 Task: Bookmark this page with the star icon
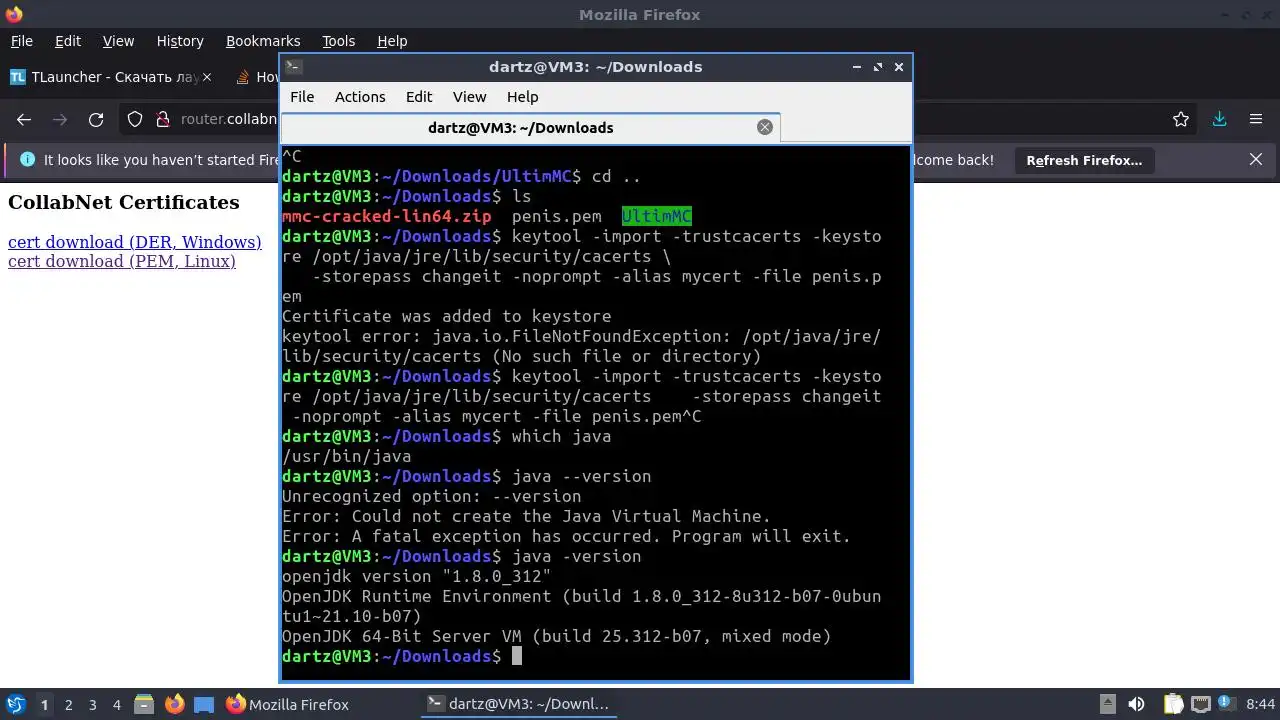coord(1181,120)
